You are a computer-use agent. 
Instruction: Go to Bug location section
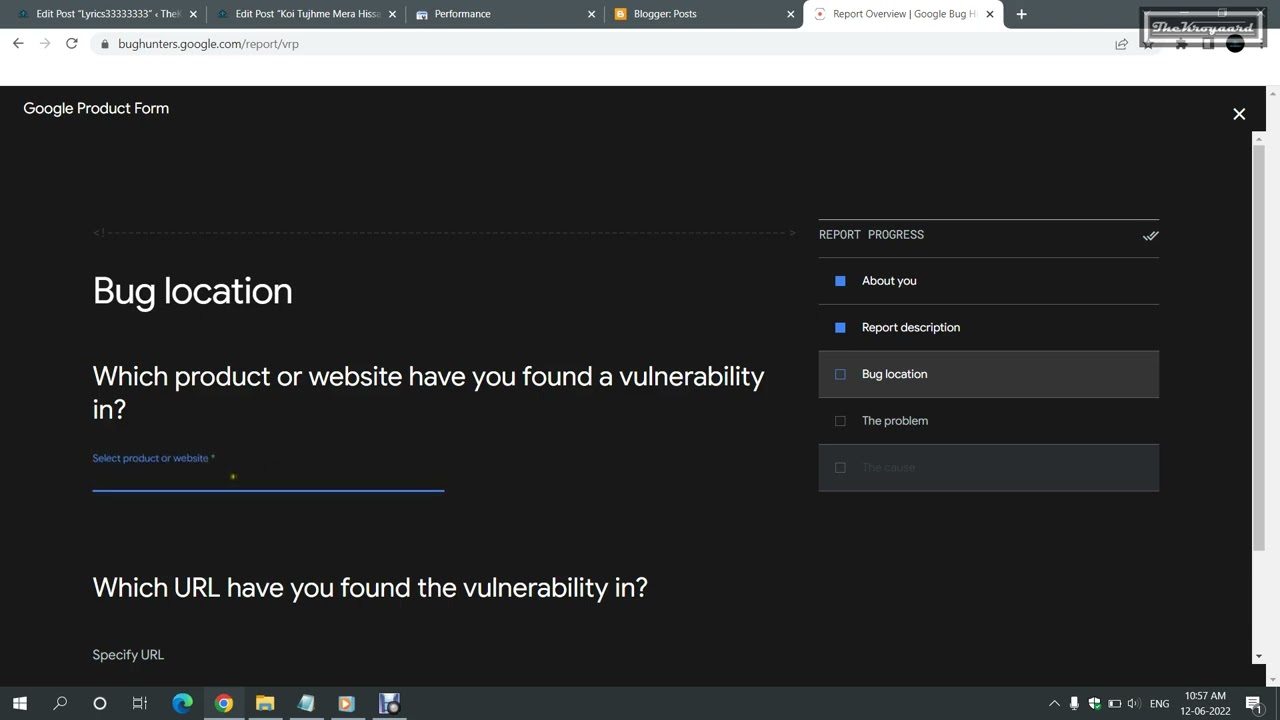[x=988, y=374]
